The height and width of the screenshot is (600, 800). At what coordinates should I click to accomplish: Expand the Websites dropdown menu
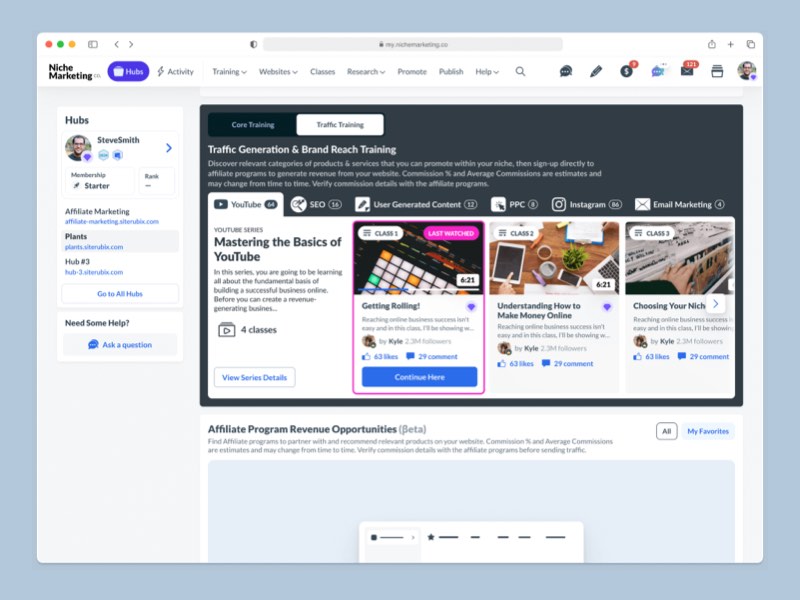[x=278, y=72]
